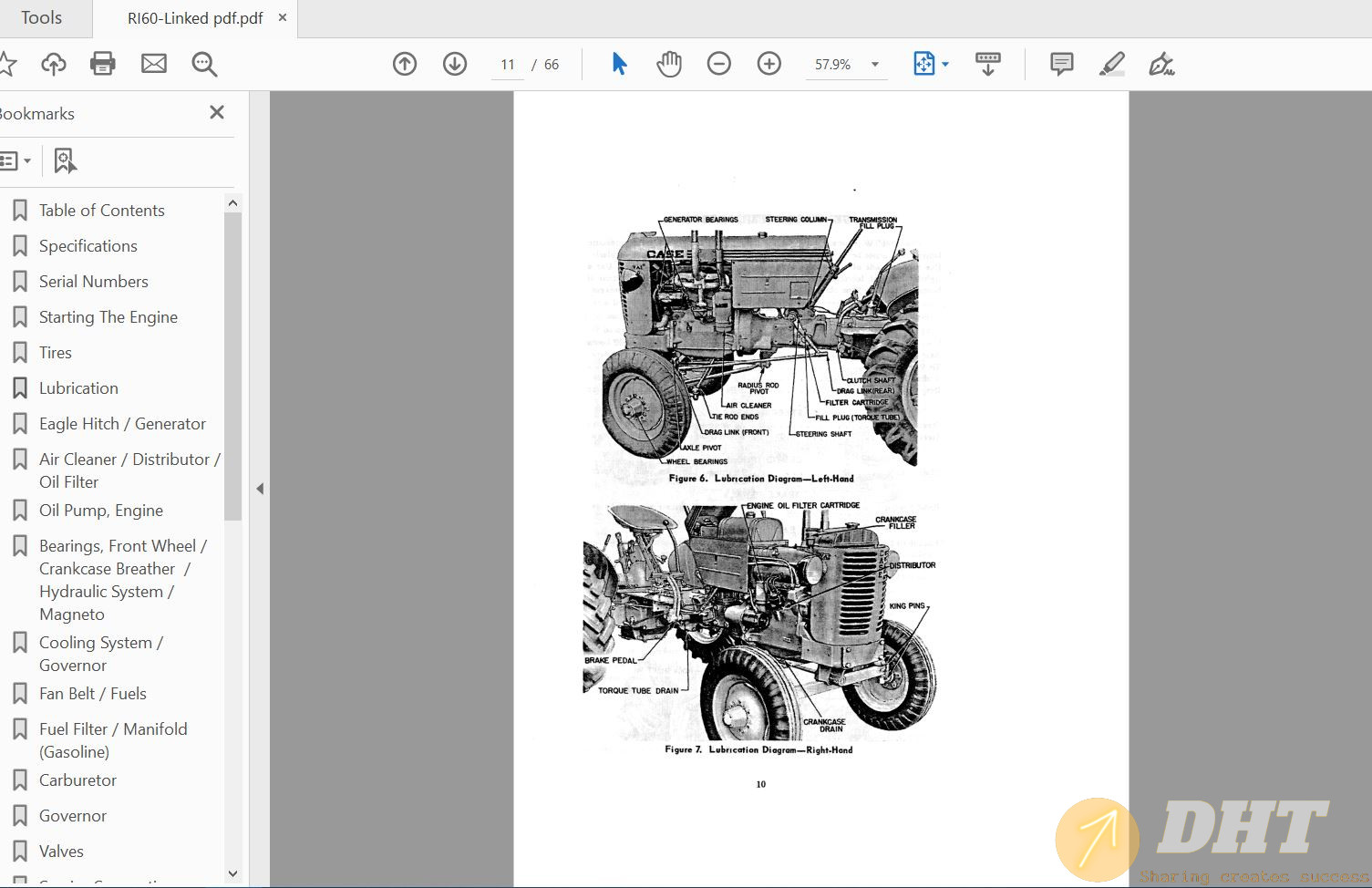The height and width of the screenshot is (888, 1372).
Task: Open the Tires bookmark
Action: coord(56,353)
